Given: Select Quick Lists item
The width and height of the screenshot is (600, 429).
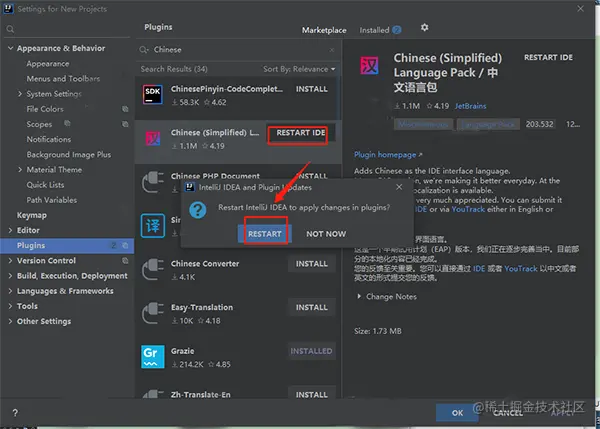Looking at the screenshot, I should pos(45,185).
